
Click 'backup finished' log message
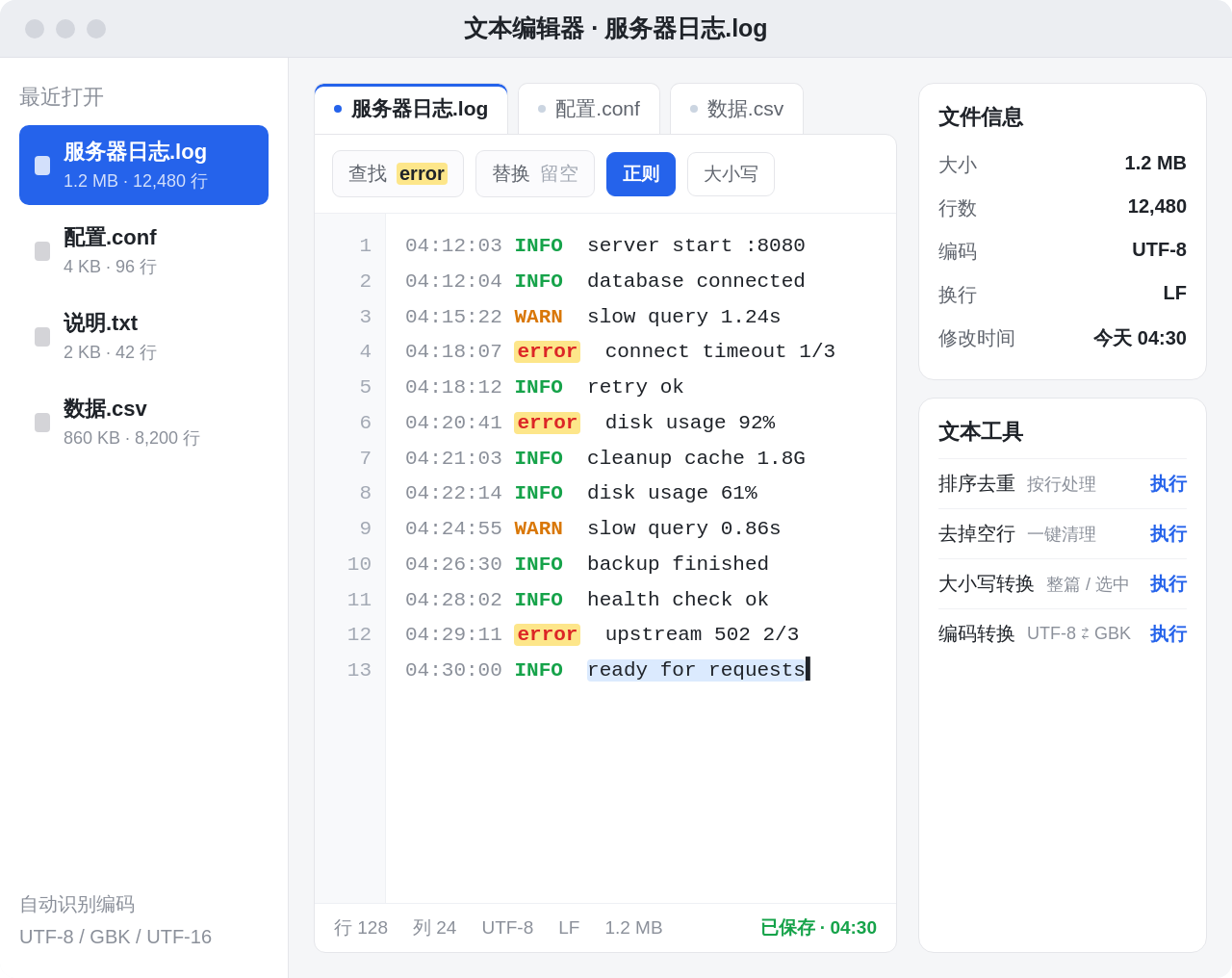[678, 564]
